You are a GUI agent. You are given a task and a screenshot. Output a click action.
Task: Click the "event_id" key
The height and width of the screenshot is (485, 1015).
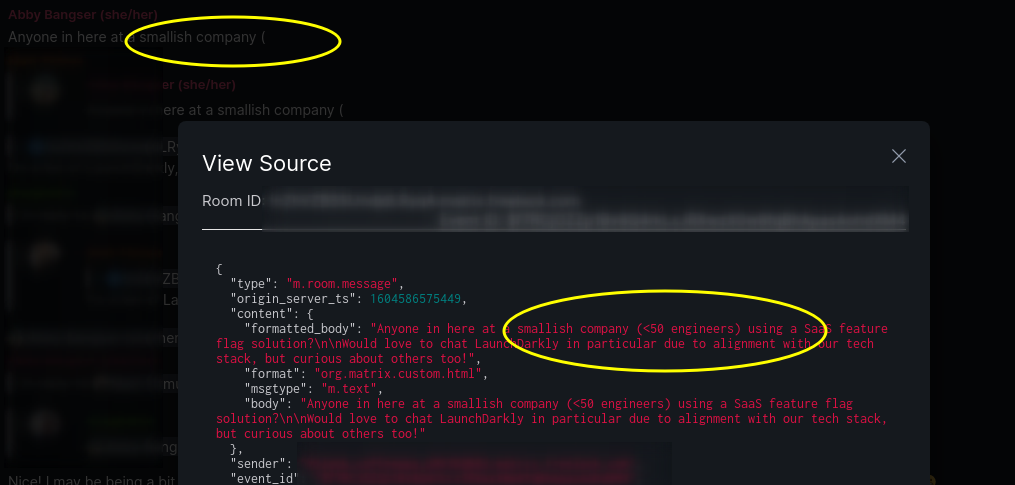tap(262, 479)
